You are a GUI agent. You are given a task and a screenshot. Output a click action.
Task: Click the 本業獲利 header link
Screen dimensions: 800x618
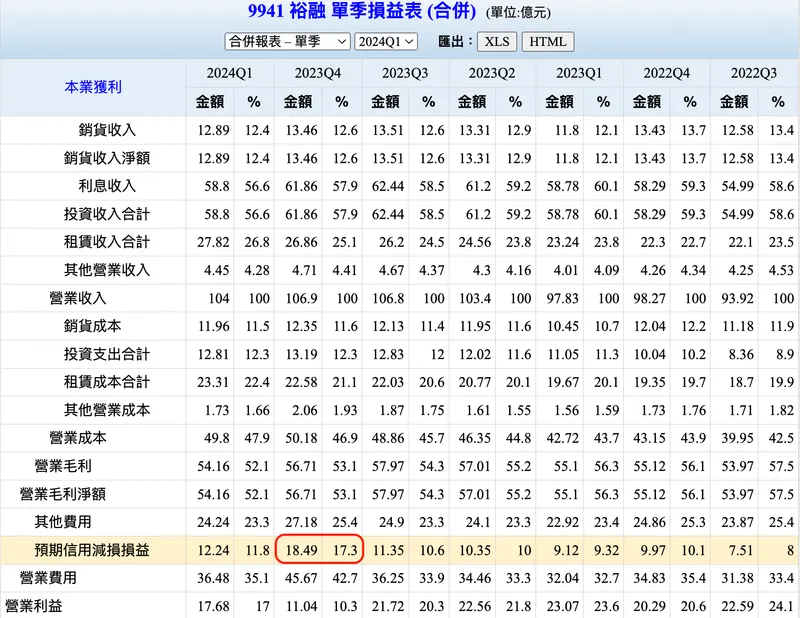(x=93, y=87)
